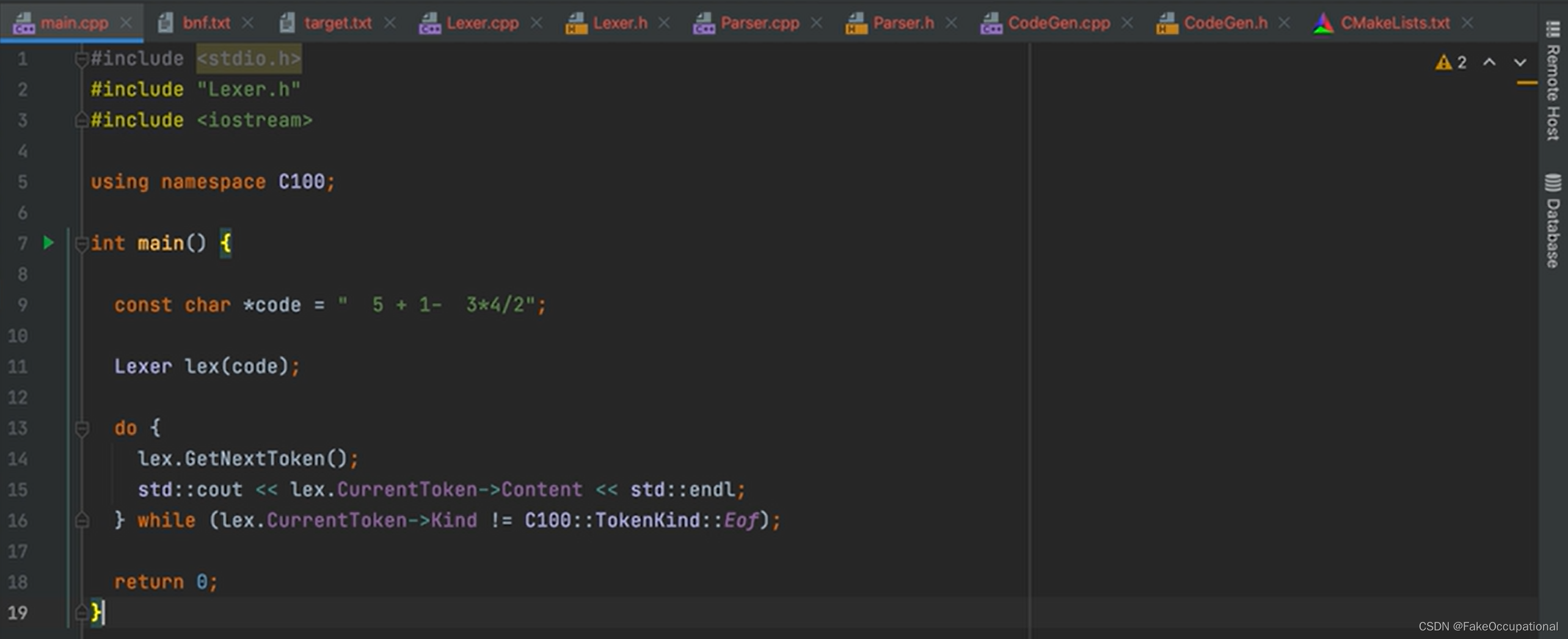Go to next highlighted problem arrow
The image size is (1568, 639).
[1520, 62]
